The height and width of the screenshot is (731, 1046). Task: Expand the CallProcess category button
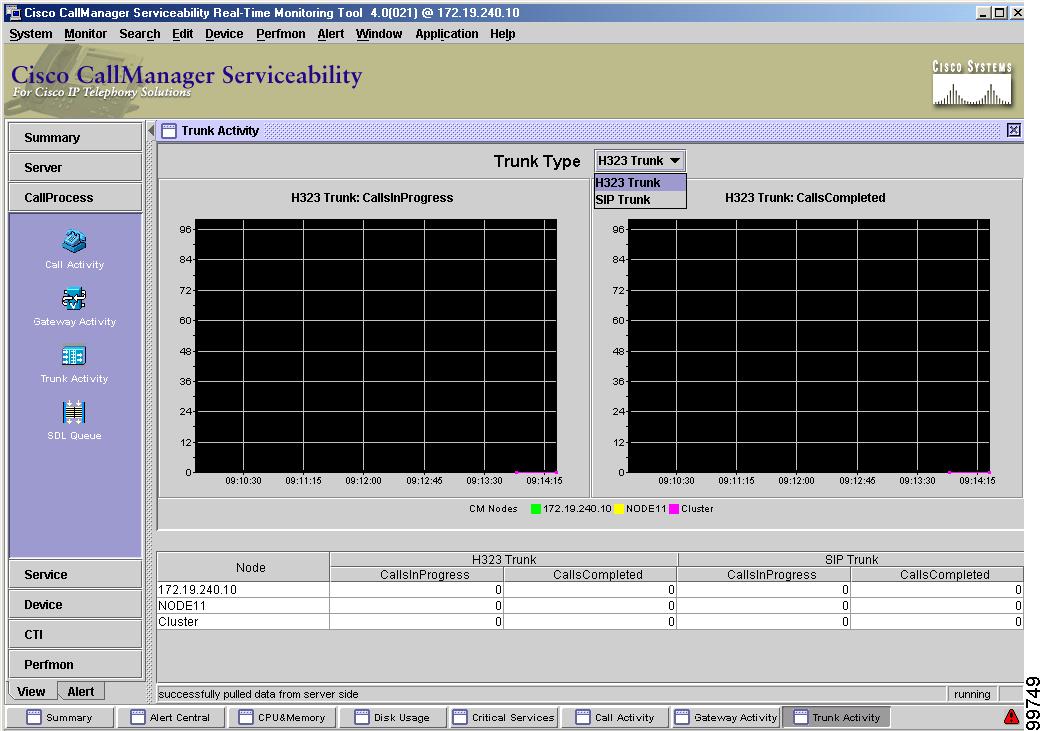[75, 197]
